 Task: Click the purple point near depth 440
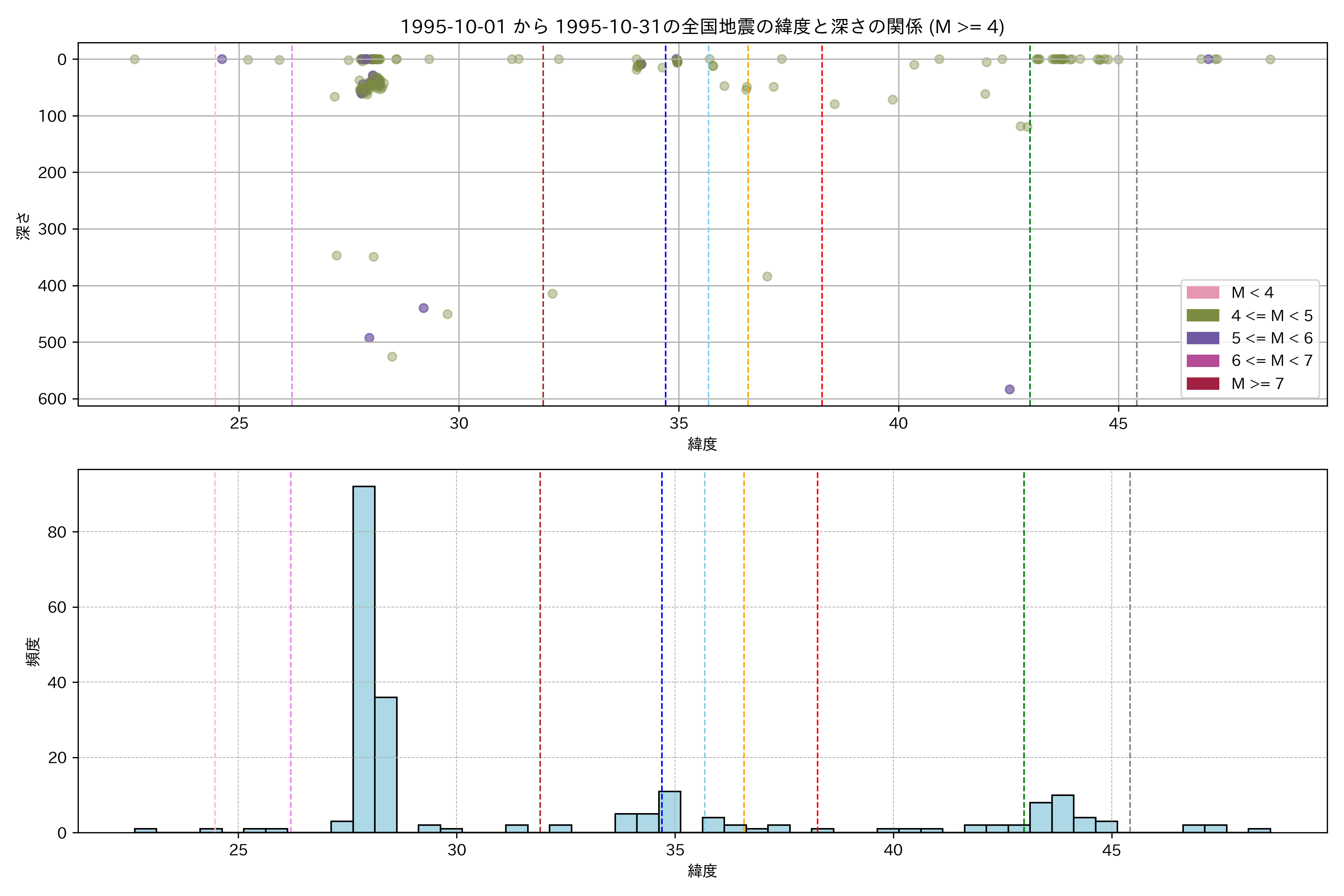423,308
